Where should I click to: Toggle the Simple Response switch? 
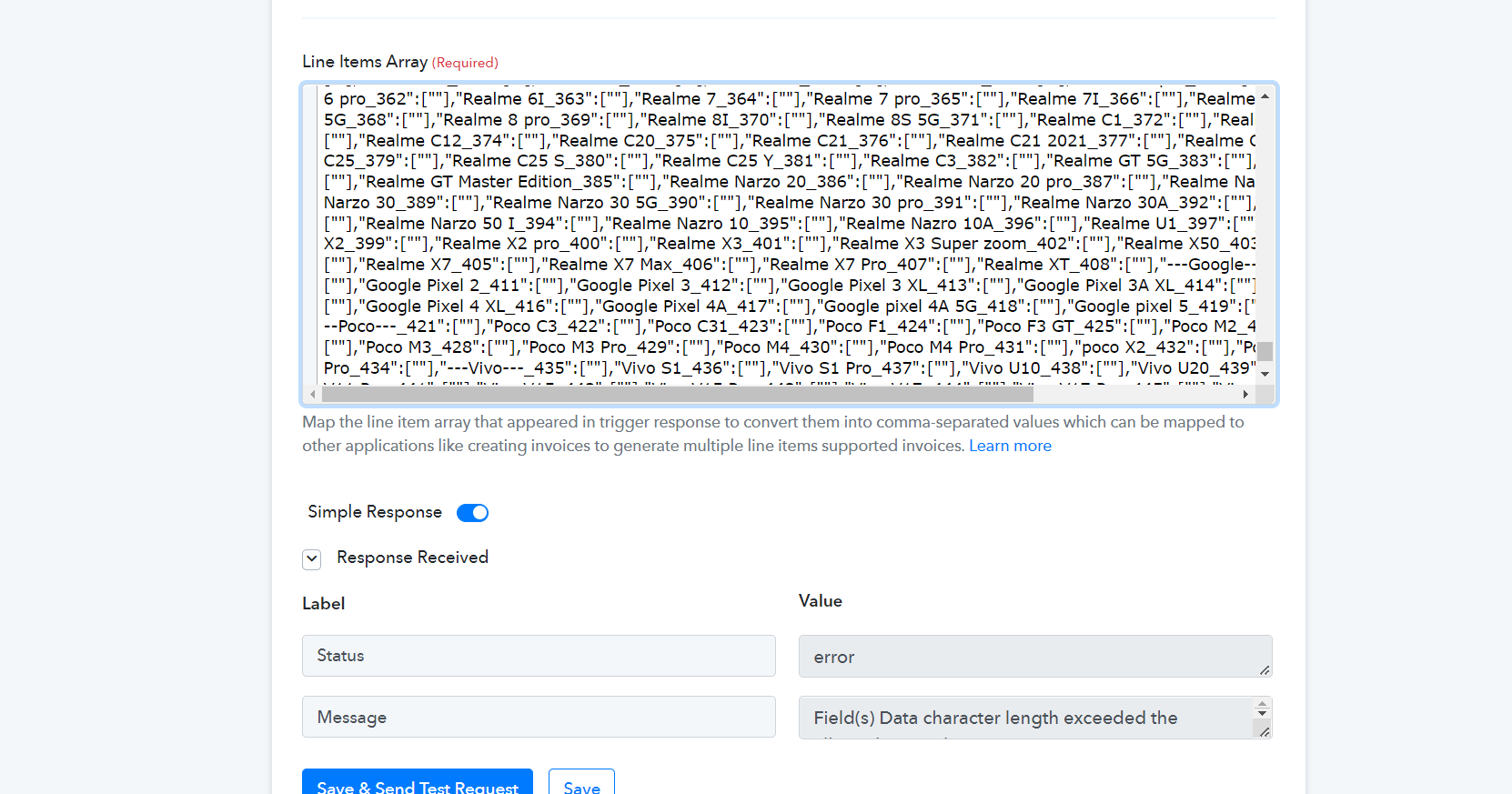[x=472, y=513]
